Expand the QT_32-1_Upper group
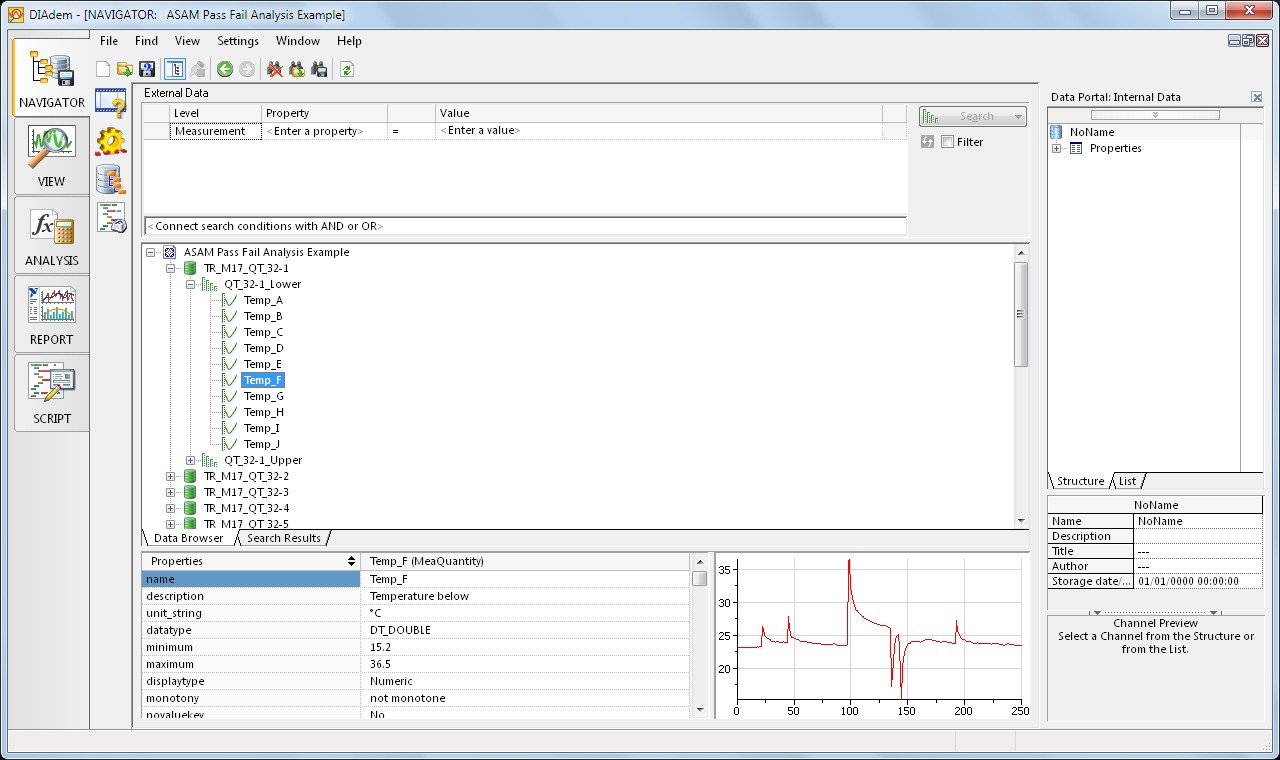The width and height of the screenshot is (1280, 760). (190, 460)
